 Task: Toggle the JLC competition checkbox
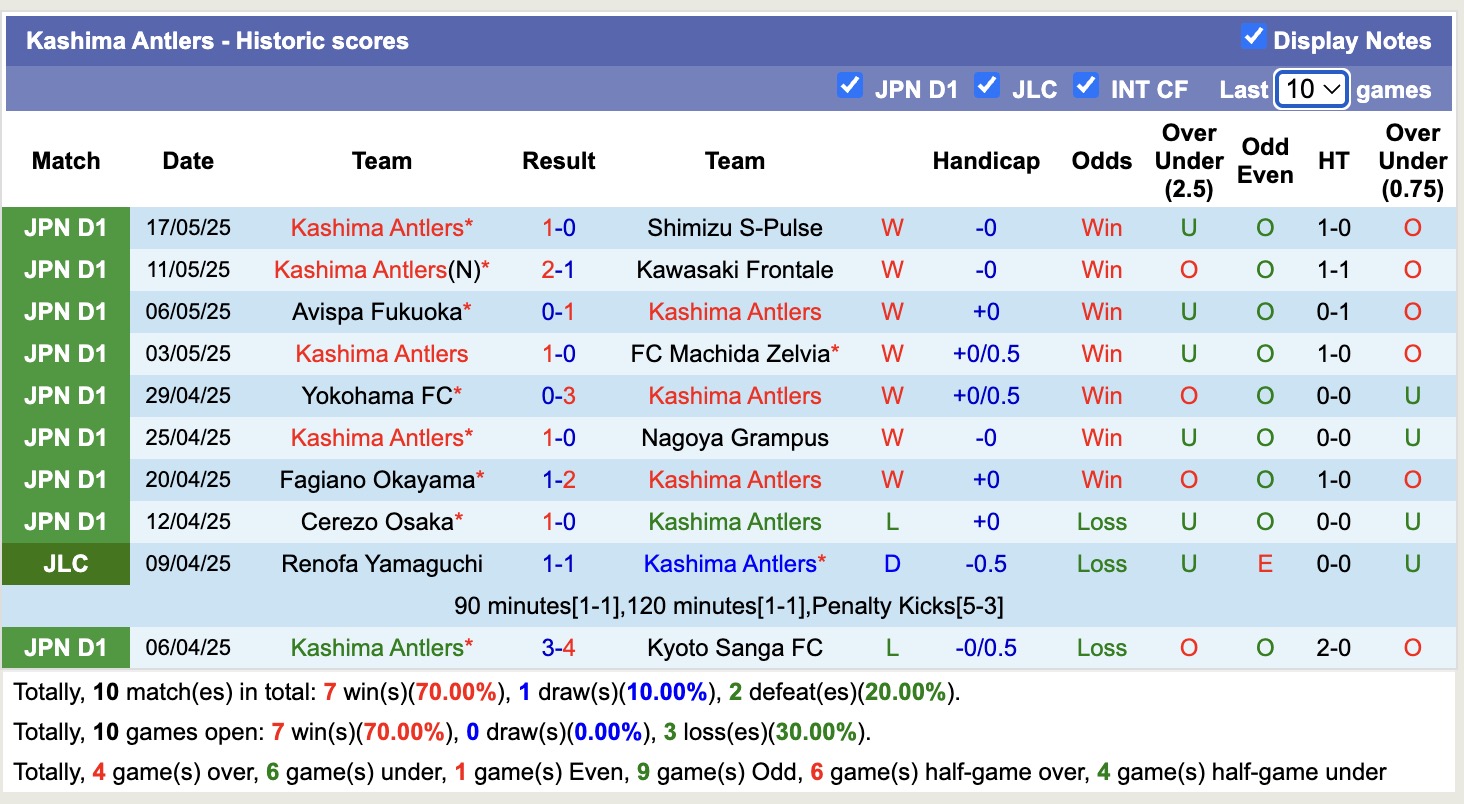tap(987, 87)
